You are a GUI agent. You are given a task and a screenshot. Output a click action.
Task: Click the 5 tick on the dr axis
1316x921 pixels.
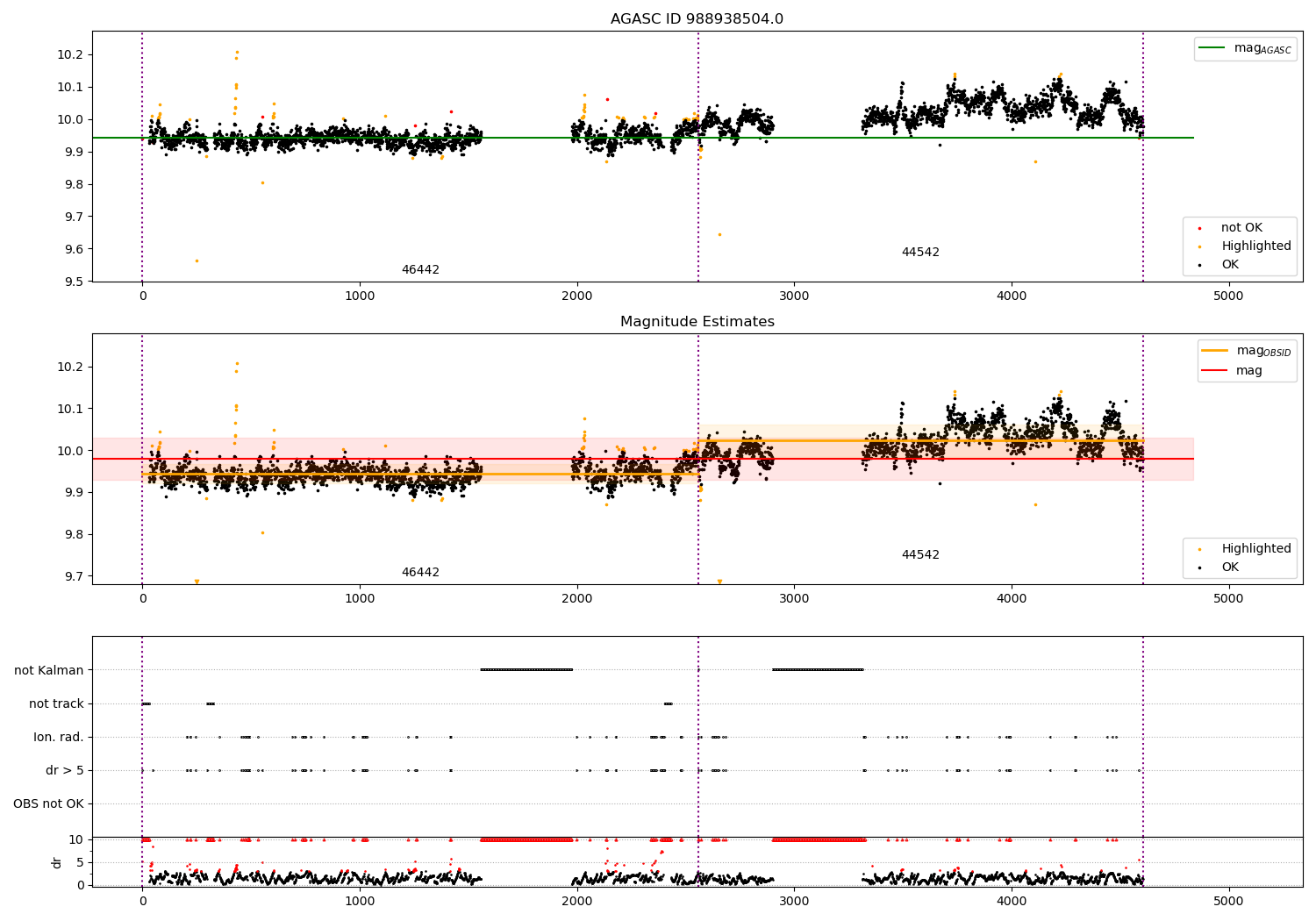point(80,862)
